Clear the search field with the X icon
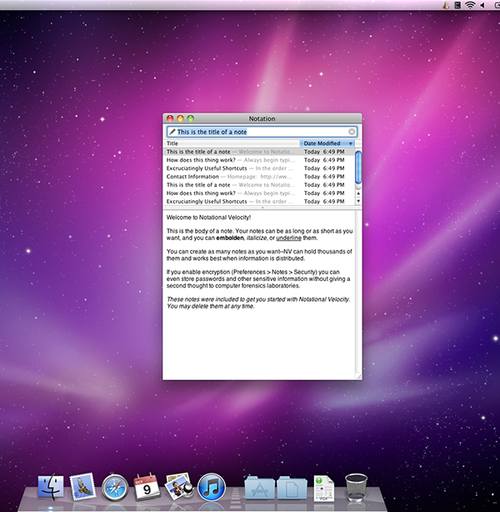The height and width of the screenshot is (512, 500). pyautogui.click(x=351, y=132)
